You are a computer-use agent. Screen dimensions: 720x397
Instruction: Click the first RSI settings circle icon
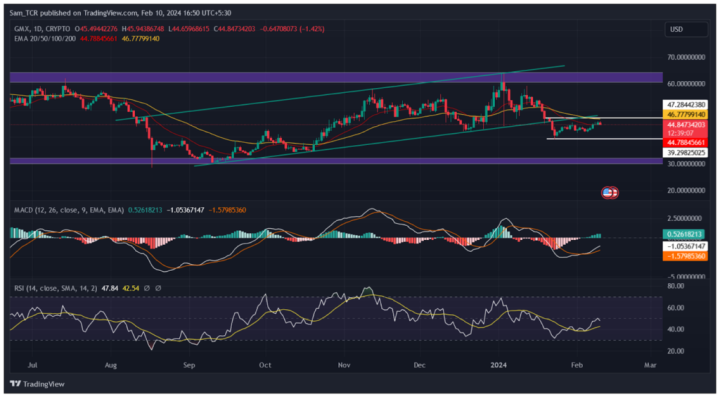[x=146, y=288]
